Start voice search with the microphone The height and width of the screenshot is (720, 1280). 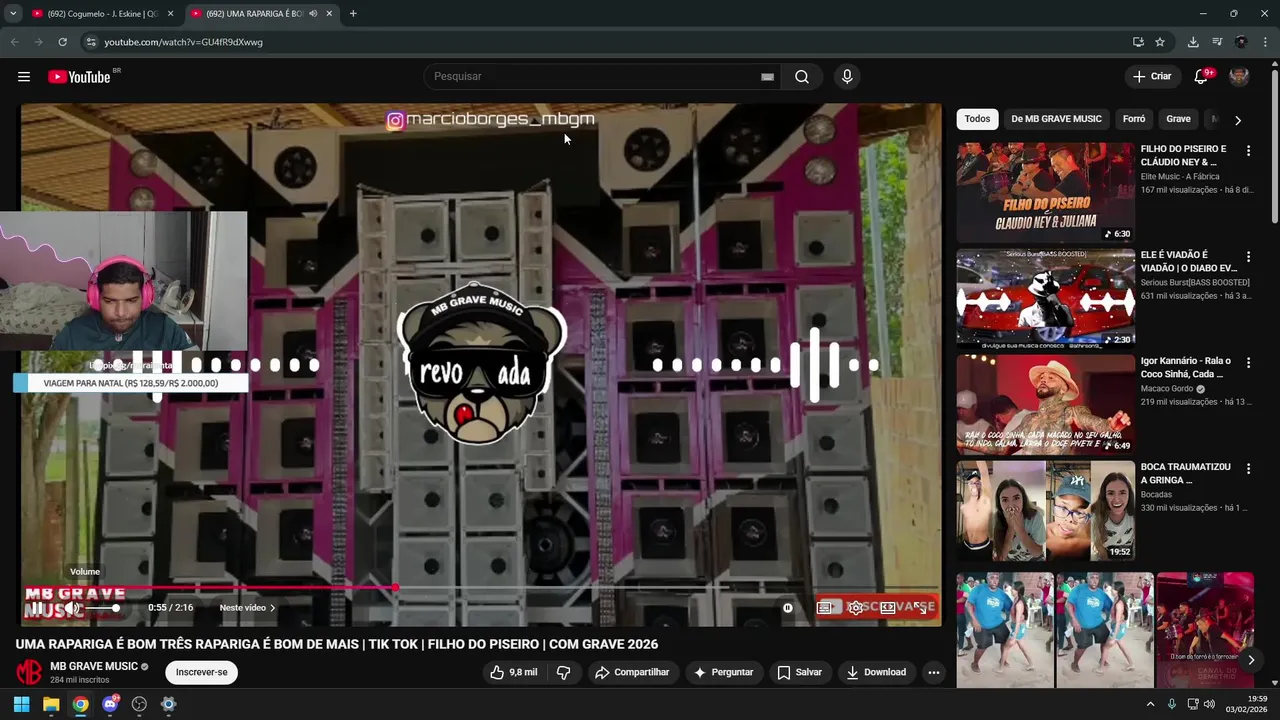click(x=847, y=77)
